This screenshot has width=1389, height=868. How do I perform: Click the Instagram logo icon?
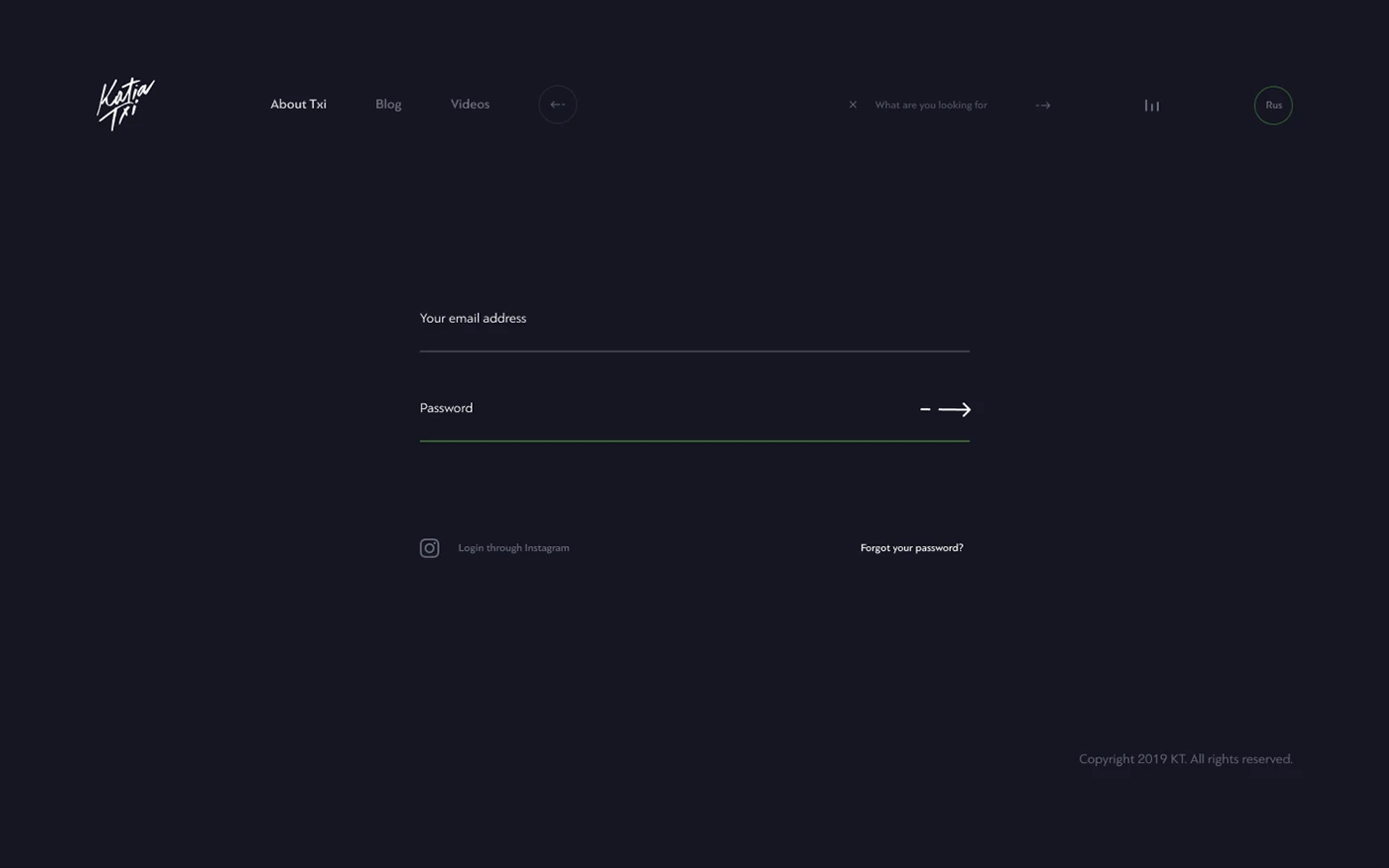click(429, 548)
